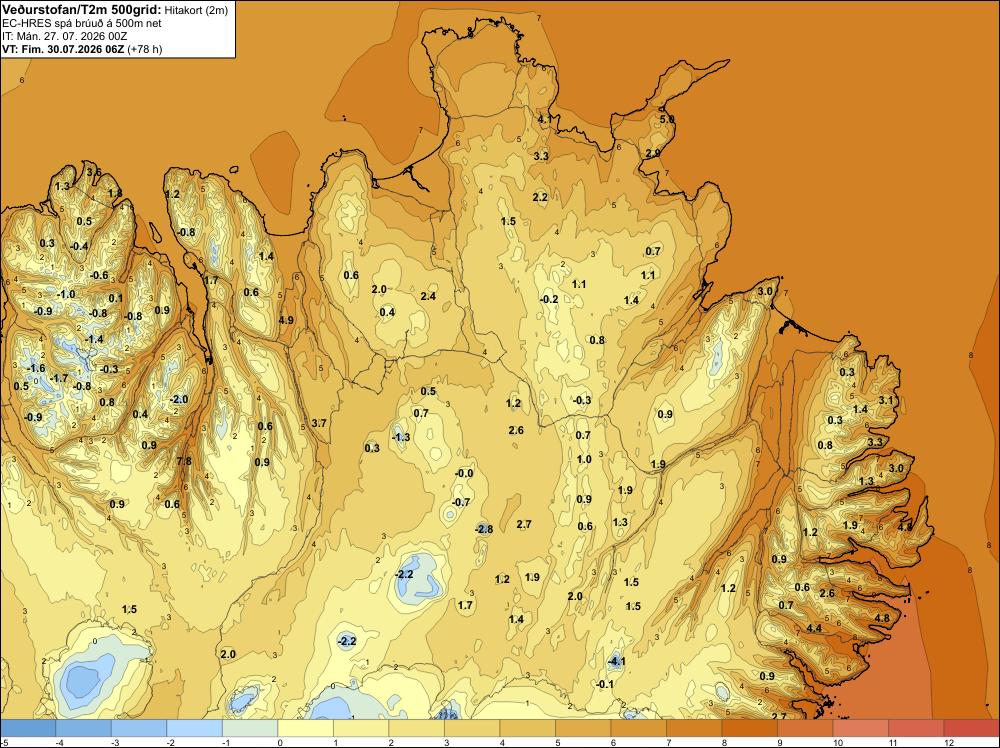Click the legend tick label "12"

click(948, 742)
